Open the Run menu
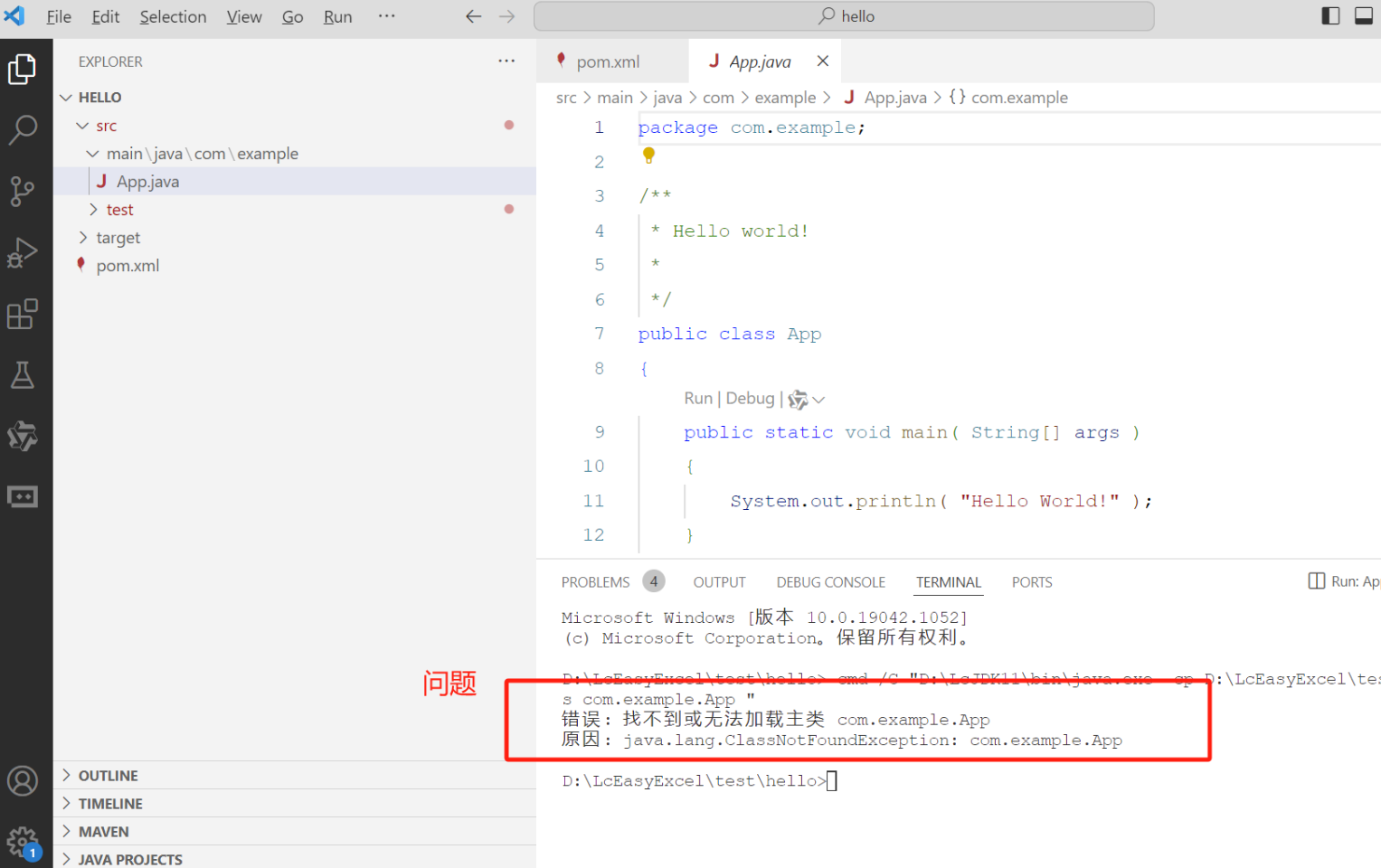 tap(336, 16)
